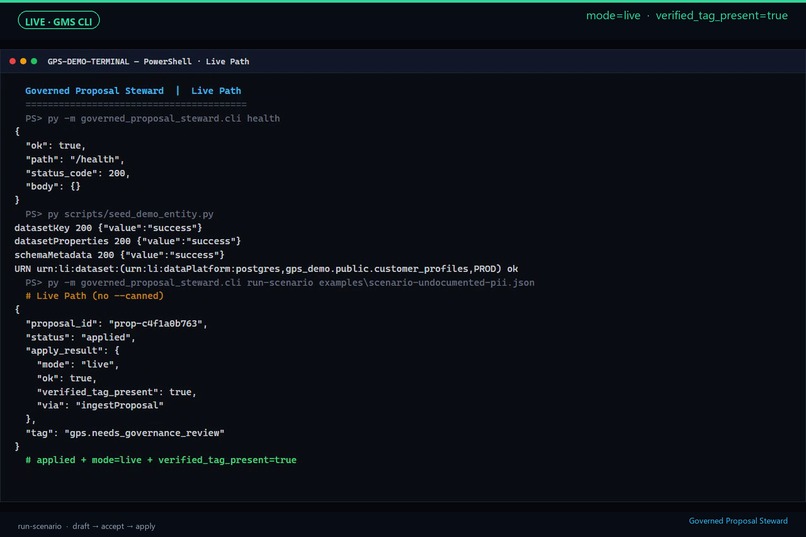This screenshot has height=537, width=806.
Task: Click the "mode": "live" line
Action: pyautogui.click(x=78, y=364)
